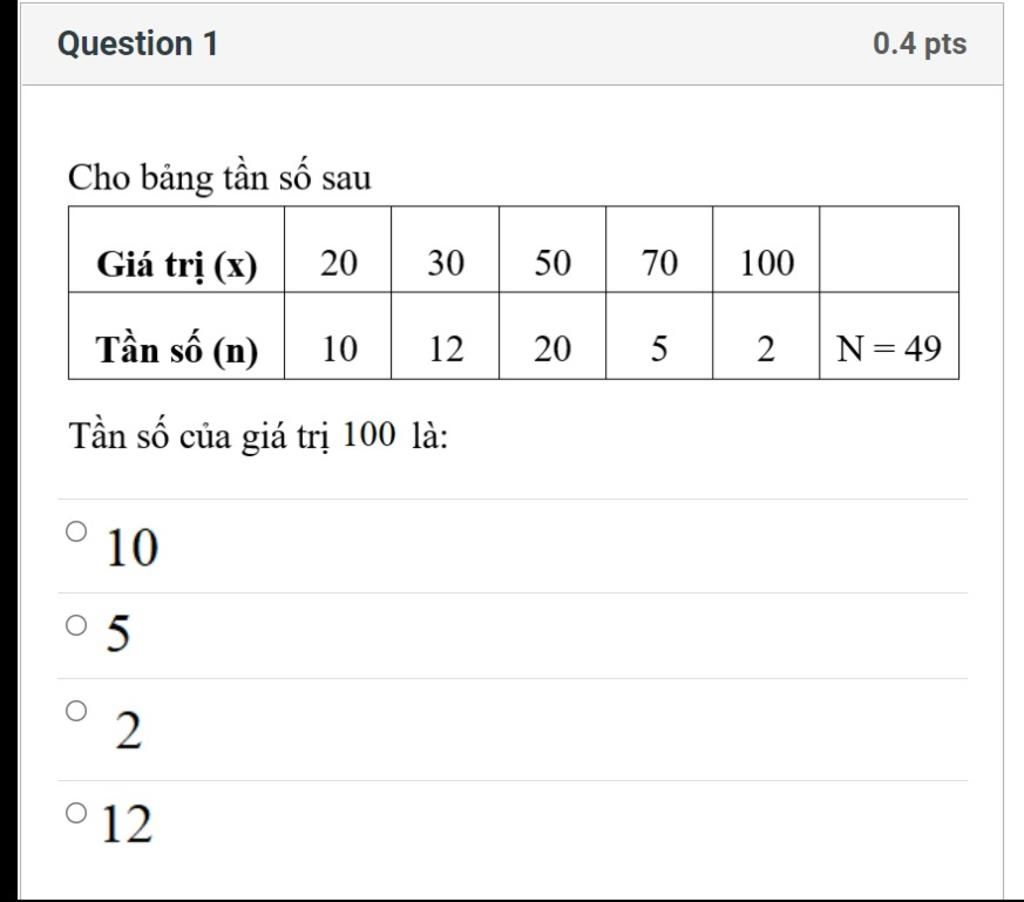Image resolution: width=1024 pixels, height=902 pixels.
Task: Click the answer text 2
Action: pyautogui.click(x=129, y=730)
